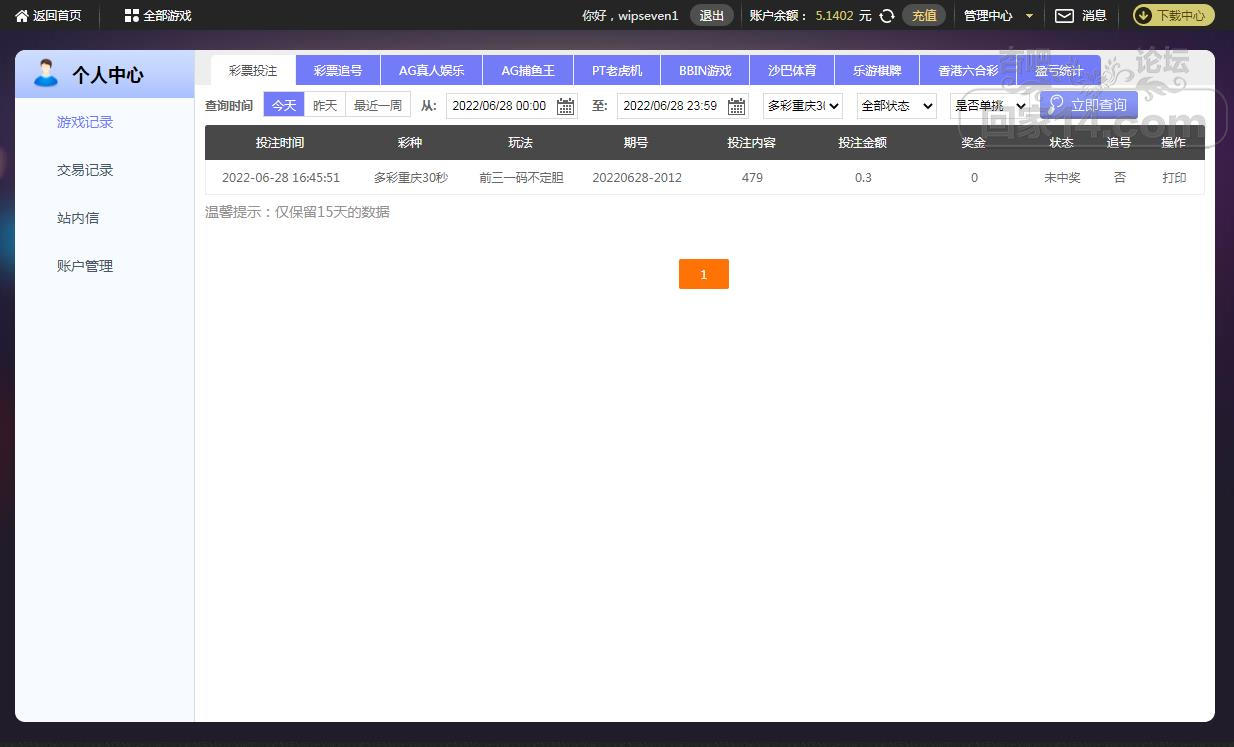Open the 香港六合彩 tab
The height and width of the screenshot is (747, 1234).
point(968,71)
